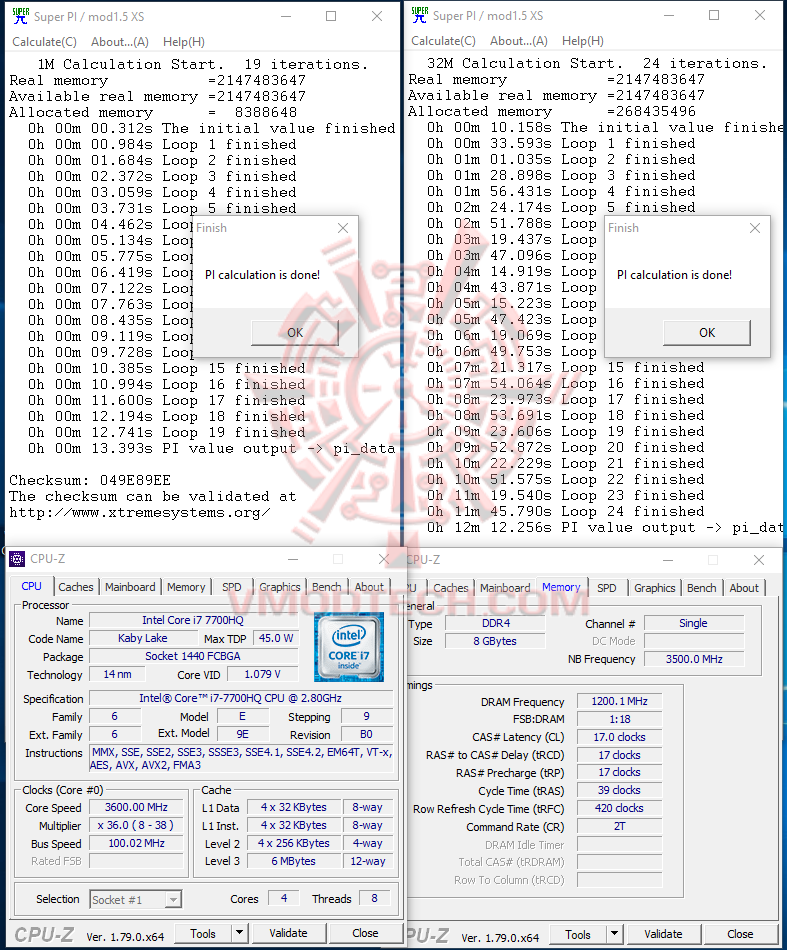This screenshot has width=787, height=950.
Task: Click the CPU-Z icon in the left CPU-Z title bar
Action: click(18, 559)
